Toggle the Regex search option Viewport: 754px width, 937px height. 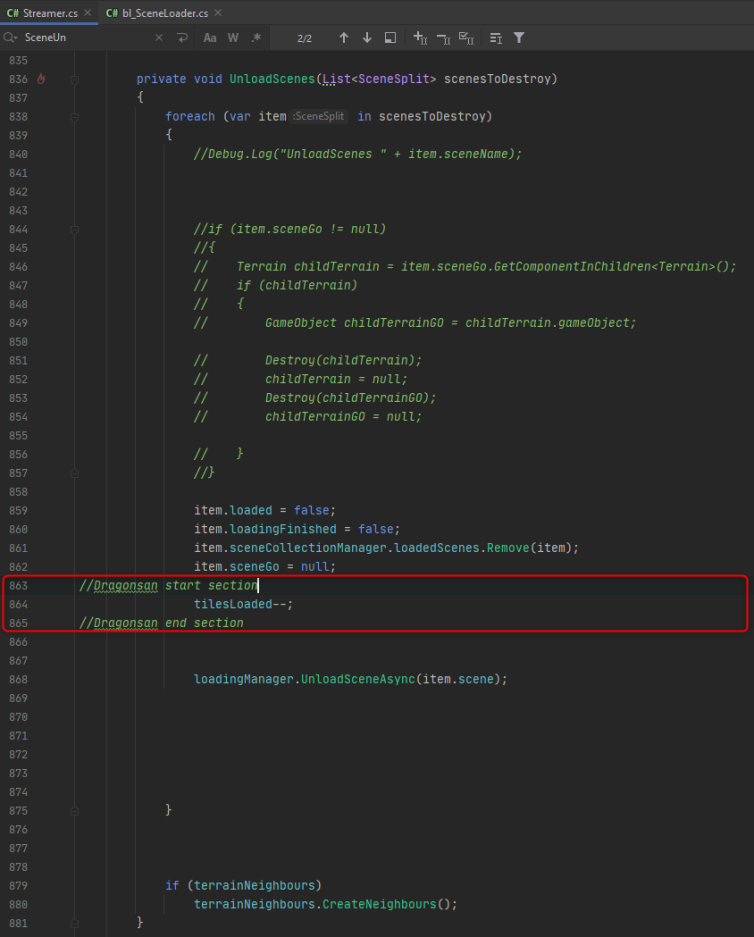256,38
